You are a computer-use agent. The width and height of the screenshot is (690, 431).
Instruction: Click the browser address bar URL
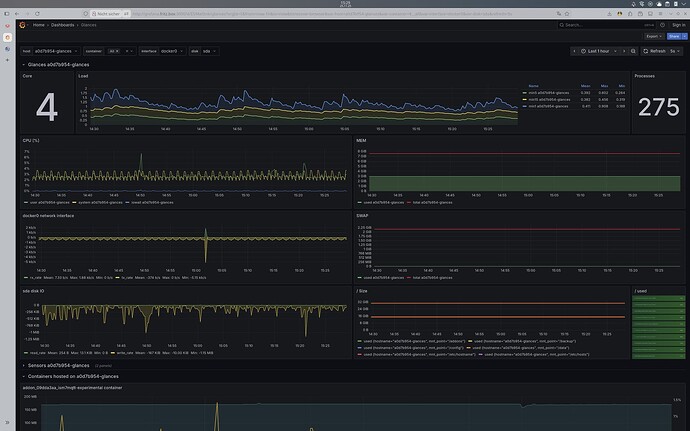pyautogui.click(x=322, y=14)
